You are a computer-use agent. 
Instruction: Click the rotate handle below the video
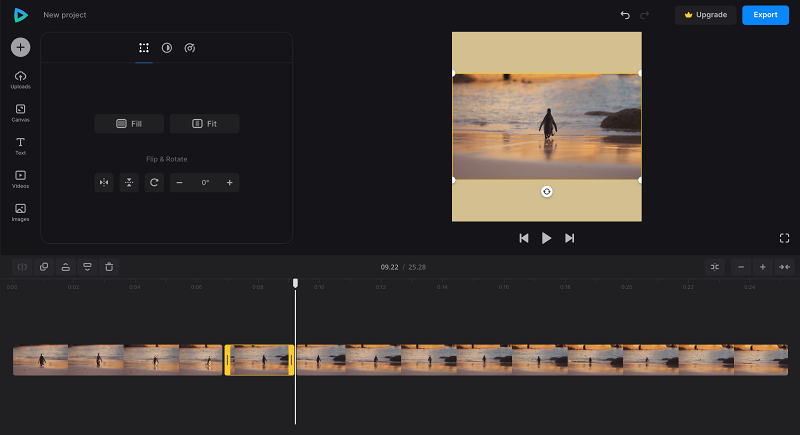[x=546, y=192]
